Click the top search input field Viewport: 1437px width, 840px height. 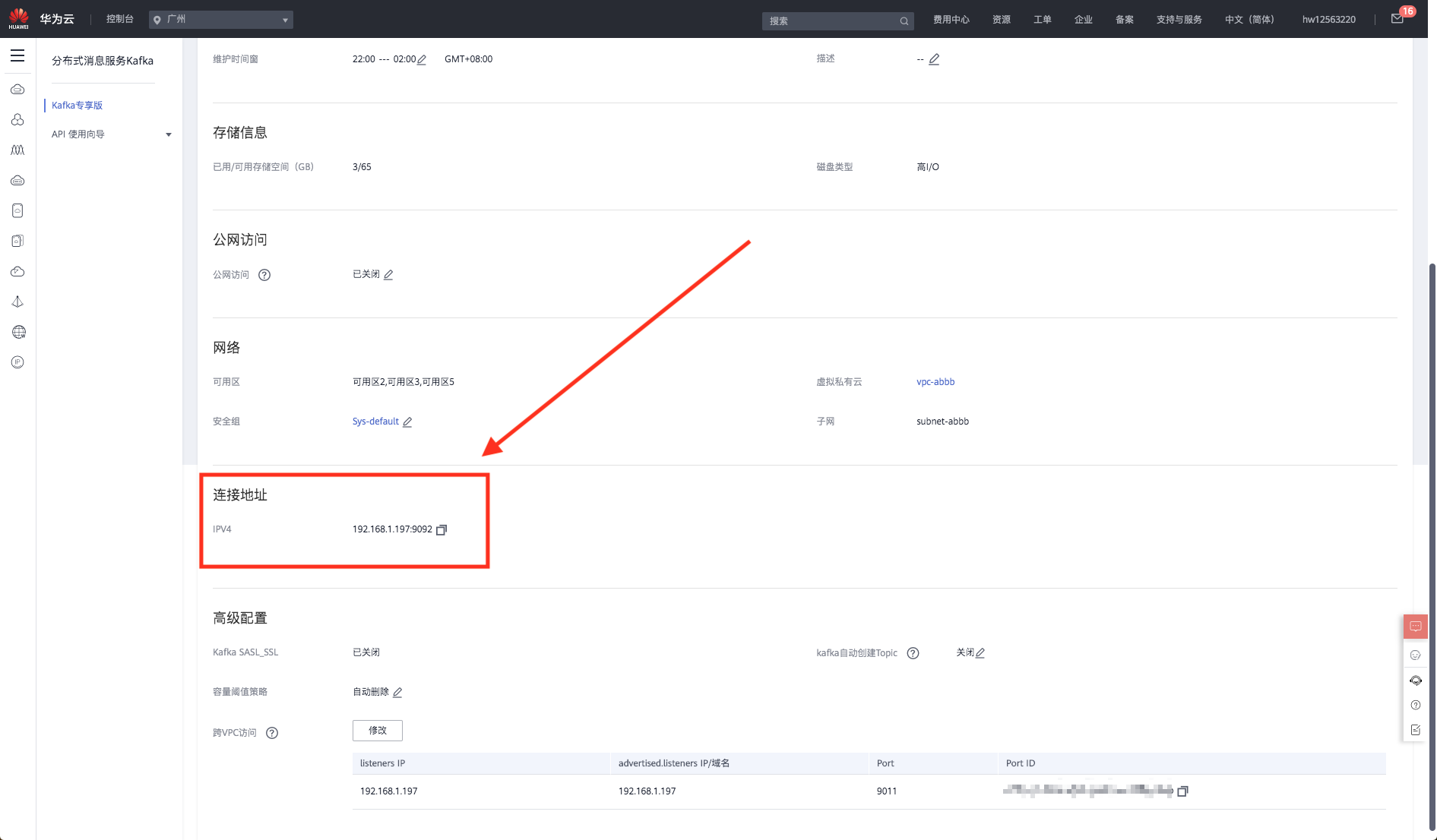pos(831,21)
